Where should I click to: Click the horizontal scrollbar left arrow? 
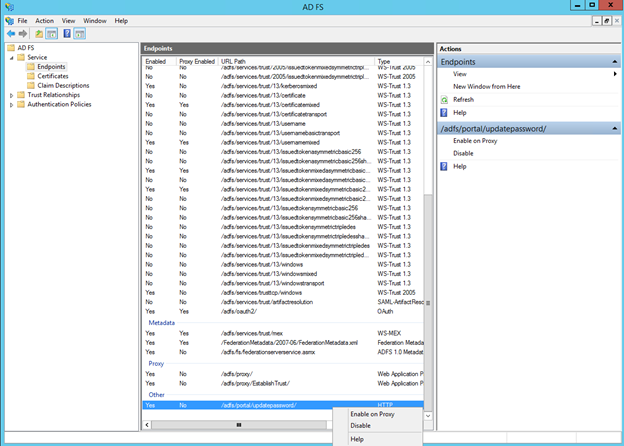pos(147,425)
